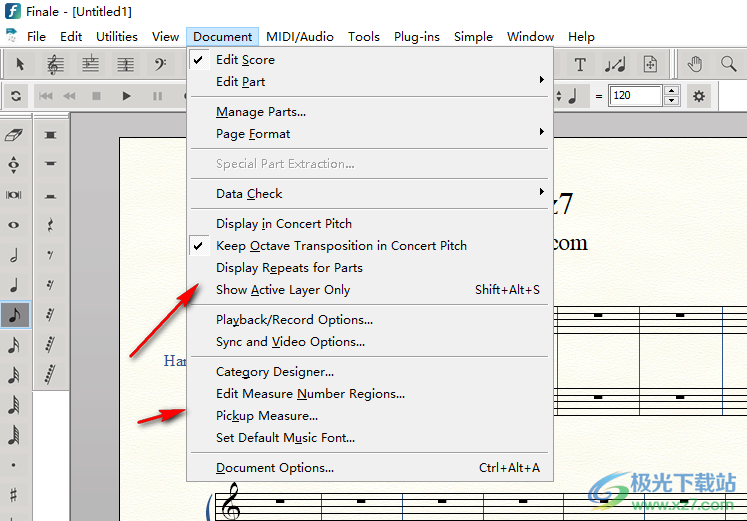Select the Quarter Note duration tool
Image resolution: width=747 pixels, height=521 pixels.
pos(14,286)
